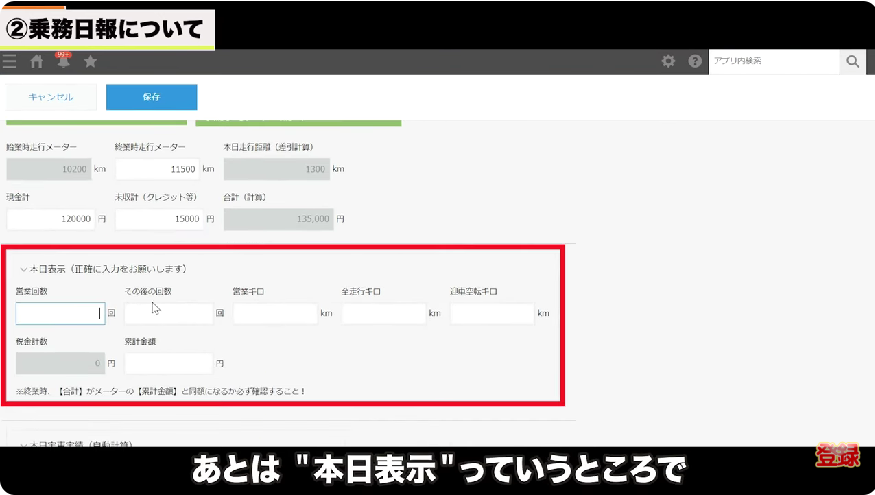Click the 現金計 input field

point(52,219)
